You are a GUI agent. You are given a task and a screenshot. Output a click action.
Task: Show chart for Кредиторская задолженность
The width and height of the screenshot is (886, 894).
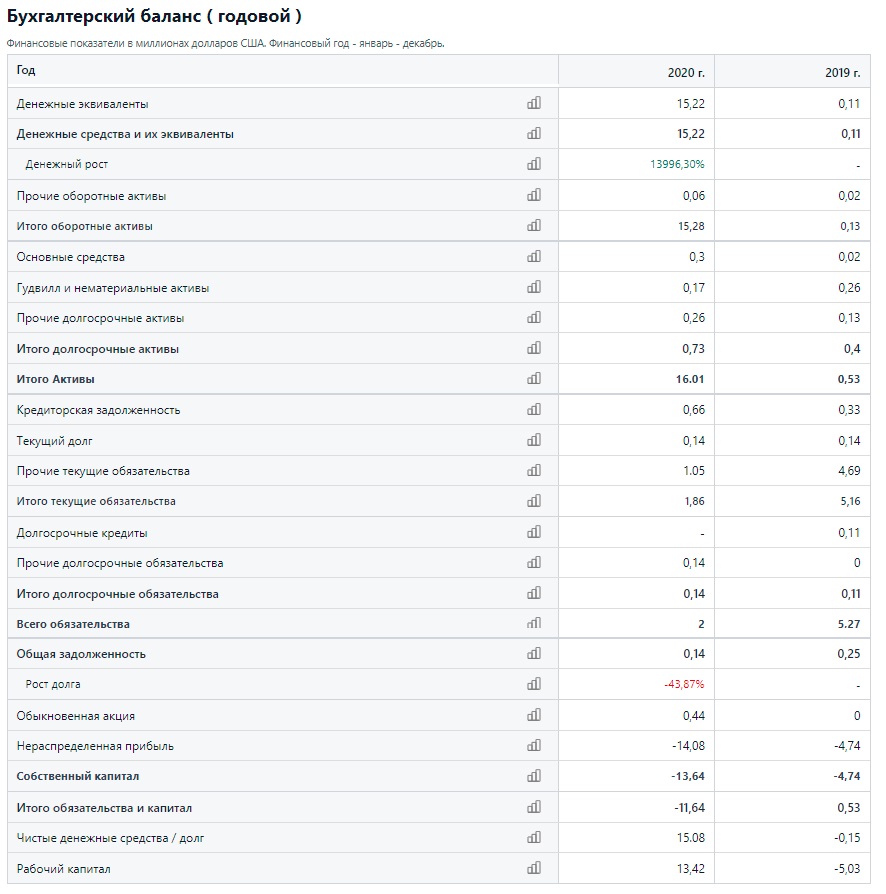[534, 409]
